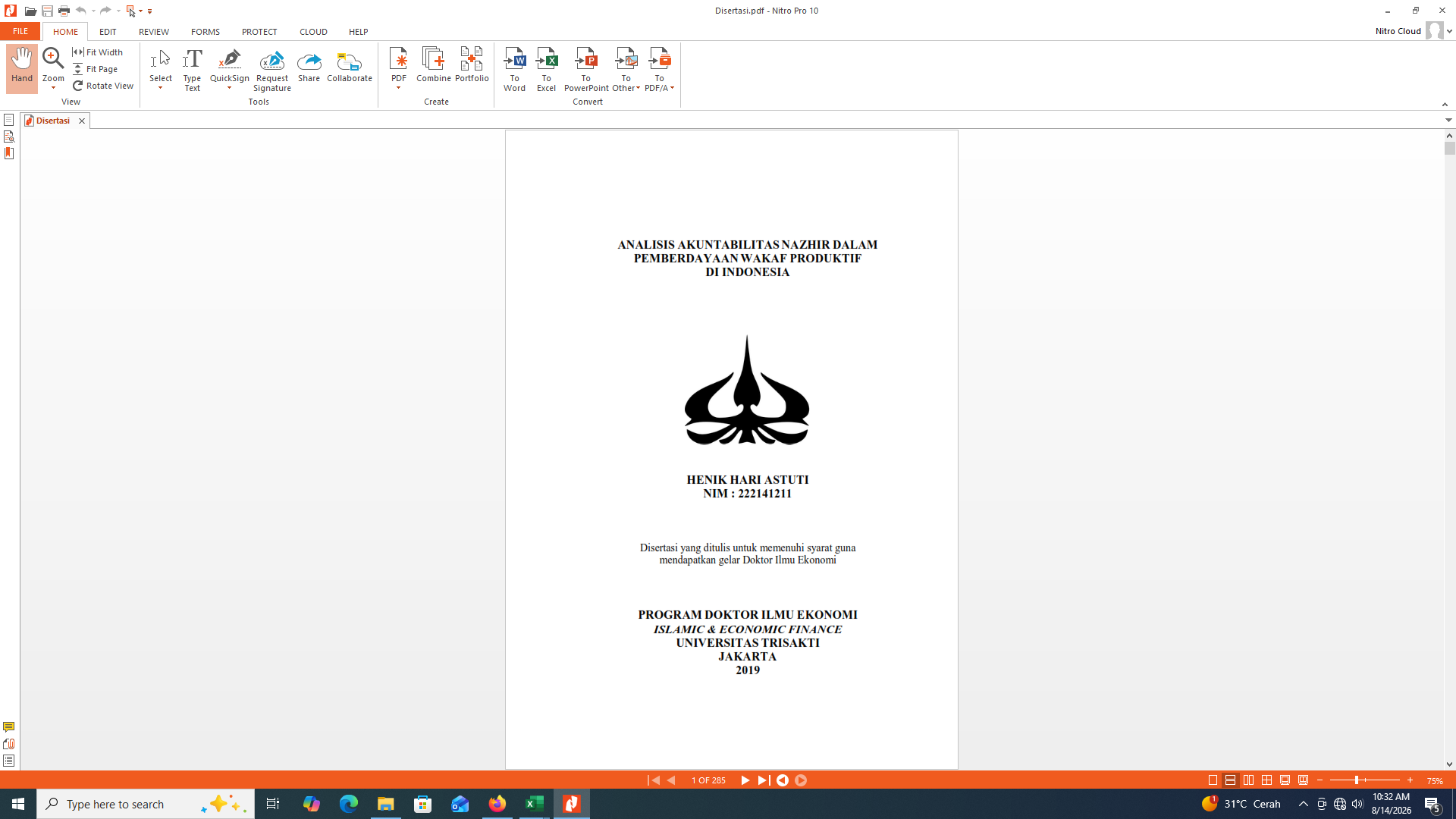Viewport: 1456px width, 819px height.
Task: Click the Fit Page button
Action: coord(96,69)
